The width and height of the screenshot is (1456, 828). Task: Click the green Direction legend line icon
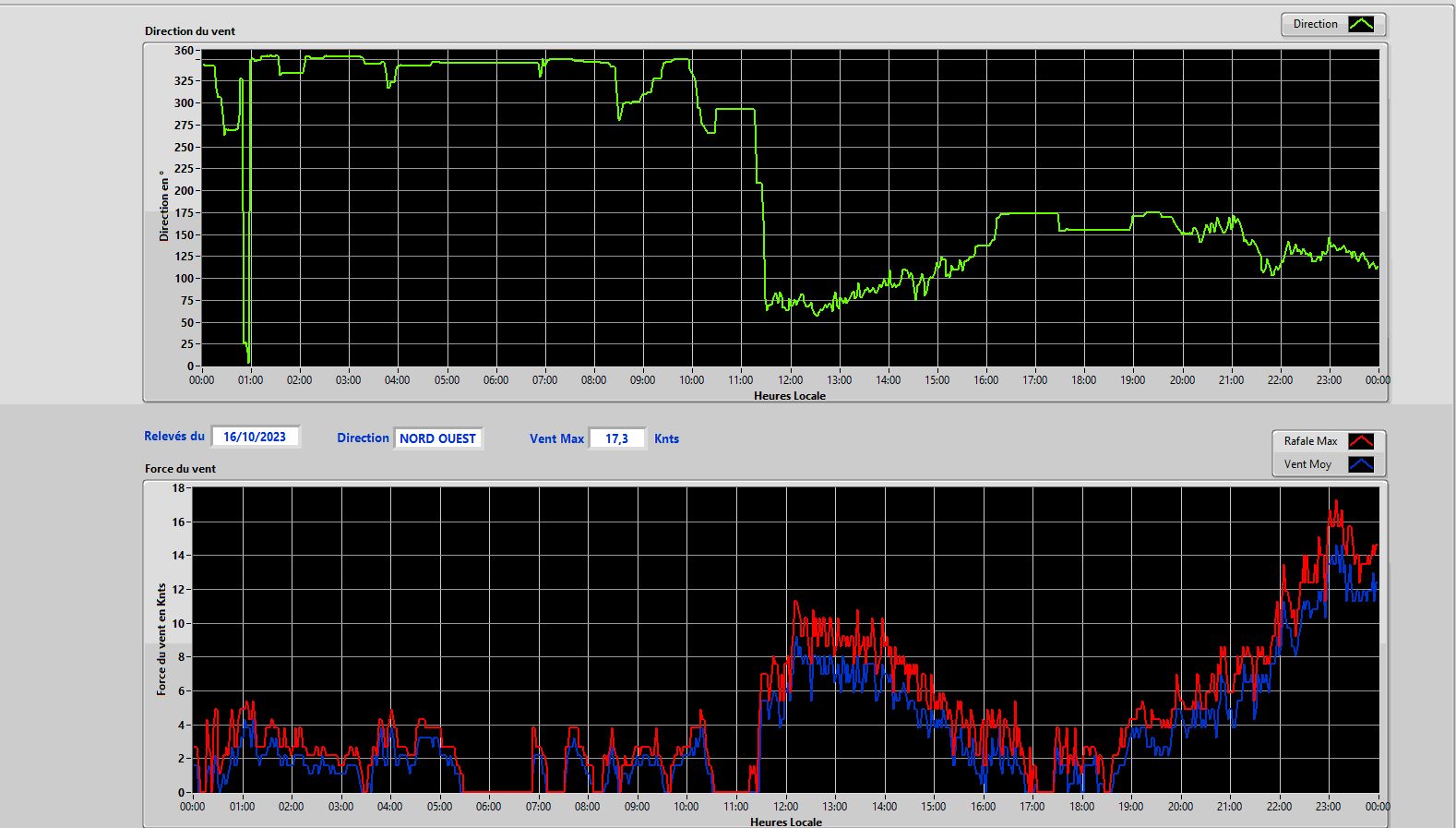coord(1361,24)
